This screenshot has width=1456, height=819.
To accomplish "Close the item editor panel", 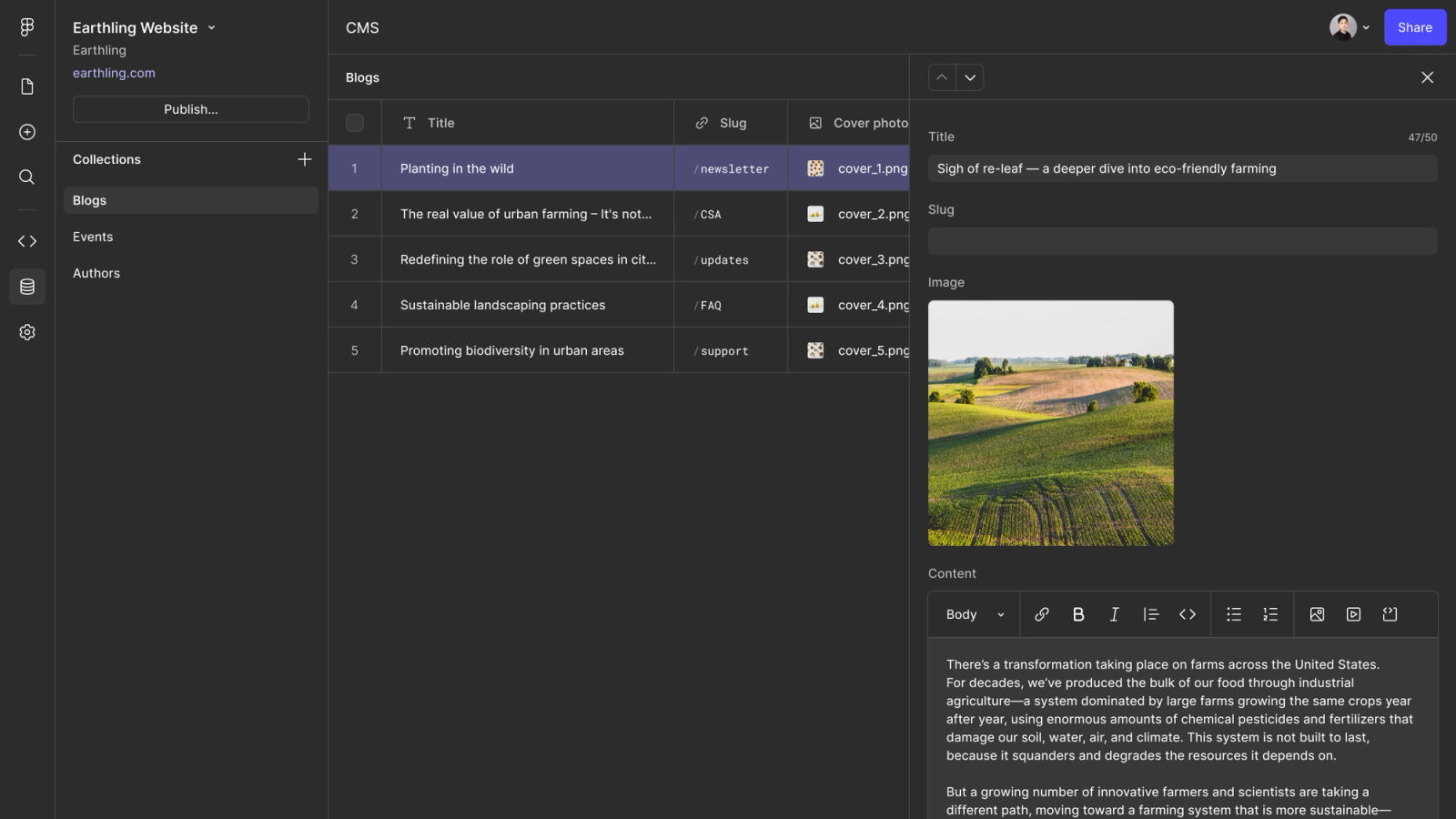I will click(1427, 77).
